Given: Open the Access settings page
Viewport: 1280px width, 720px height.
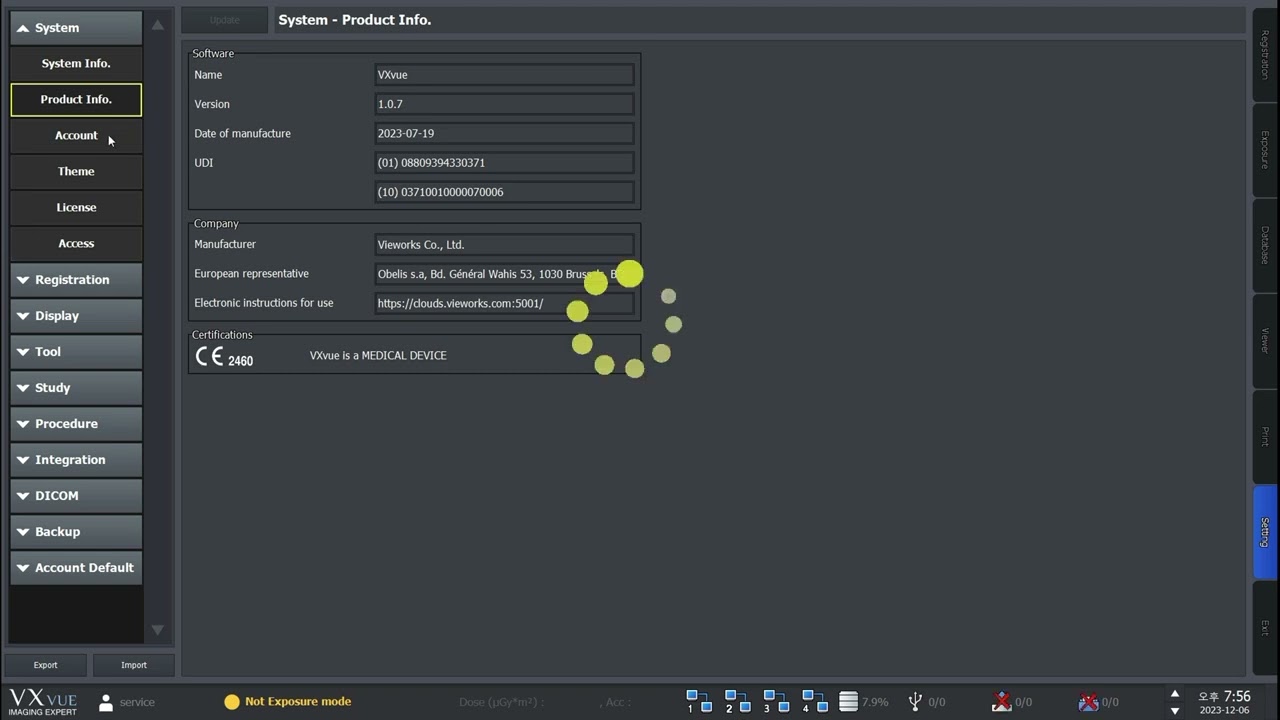Looking at the screenshot, I should point(76,244).
